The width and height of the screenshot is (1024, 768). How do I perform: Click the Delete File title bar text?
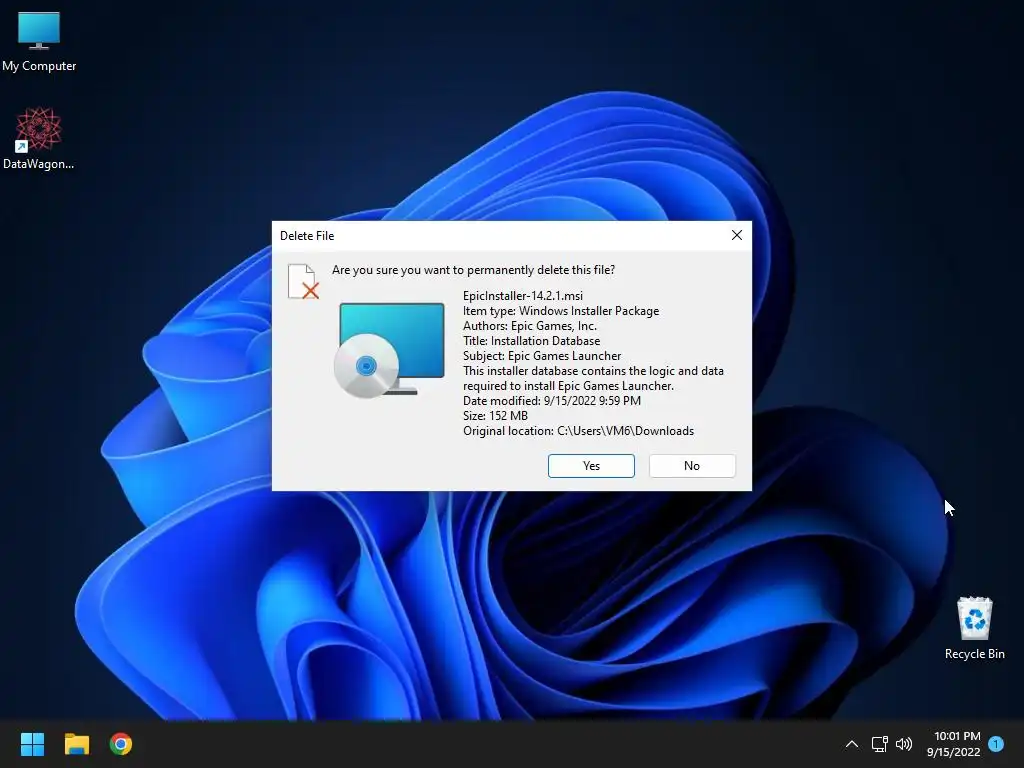tap(307, 236)
